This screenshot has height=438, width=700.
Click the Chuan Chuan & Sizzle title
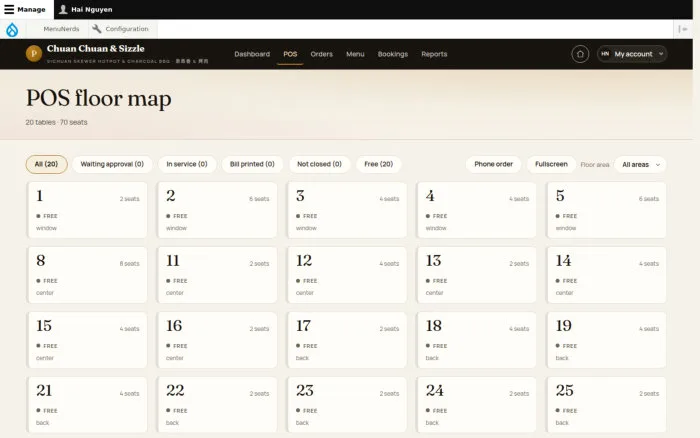[x=96, y=49]
